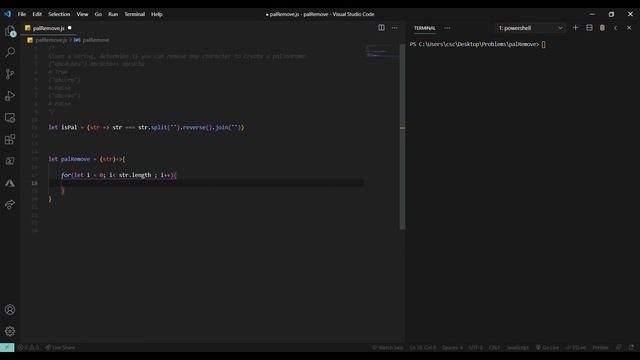Click 'str.length' in the for loop

point(135,175)
